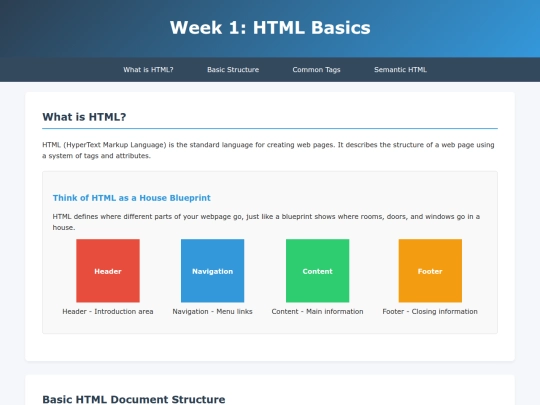Image resolution: width=540 pixels, height=405 pixels.
Task: Select the green Content box
Action: 317,271
